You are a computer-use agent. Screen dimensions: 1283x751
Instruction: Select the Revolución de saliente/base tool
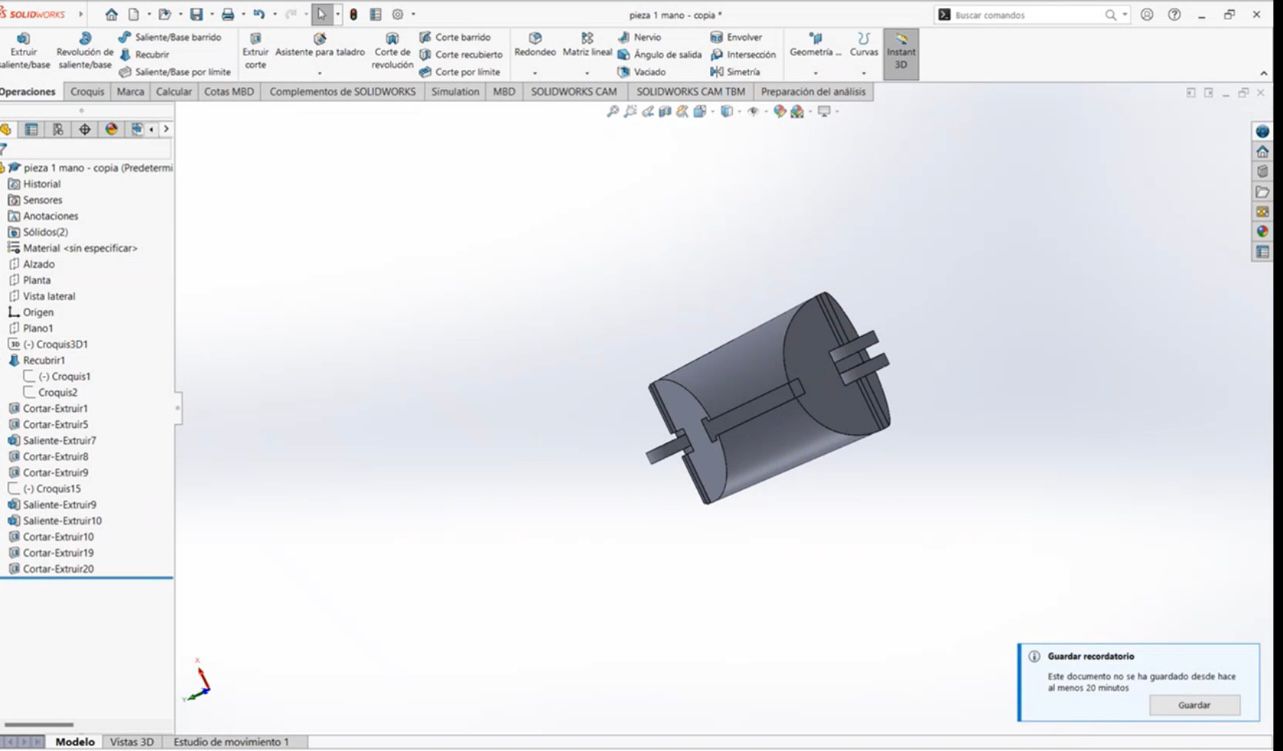(x=85, y=51)
